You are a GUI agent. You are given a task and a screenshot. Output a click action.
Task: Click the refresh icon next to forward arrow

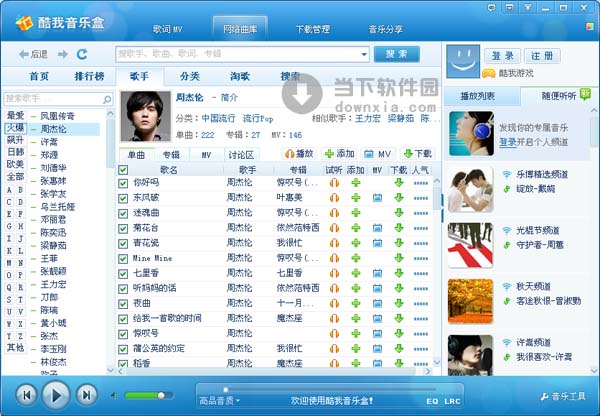click(82, 54)
